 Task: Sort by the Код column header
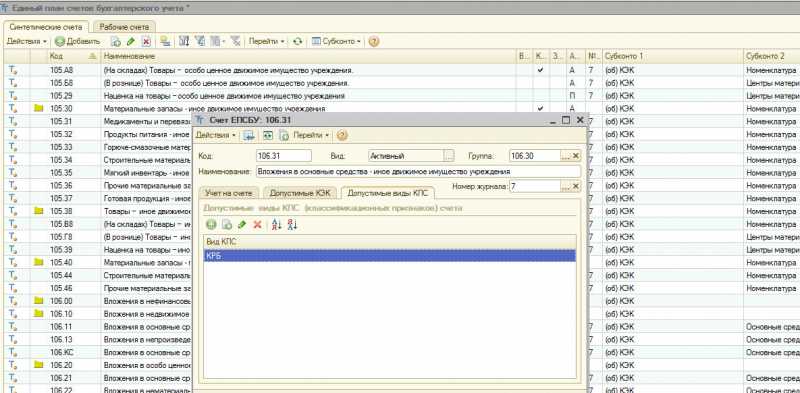(x=73, y=56)
